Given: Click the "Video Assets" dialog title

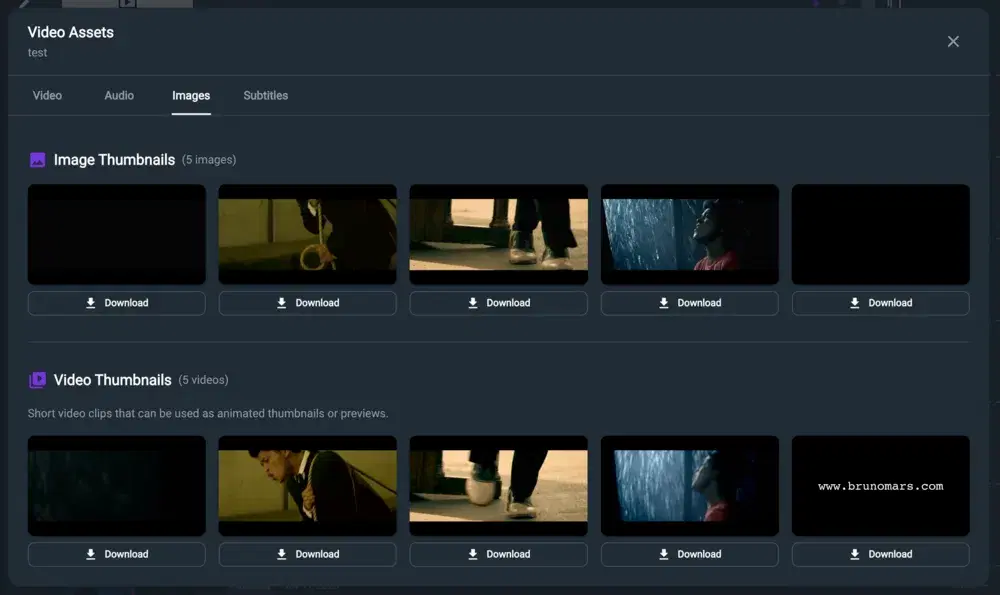Looking at the screenshot, I should point(71,33).
